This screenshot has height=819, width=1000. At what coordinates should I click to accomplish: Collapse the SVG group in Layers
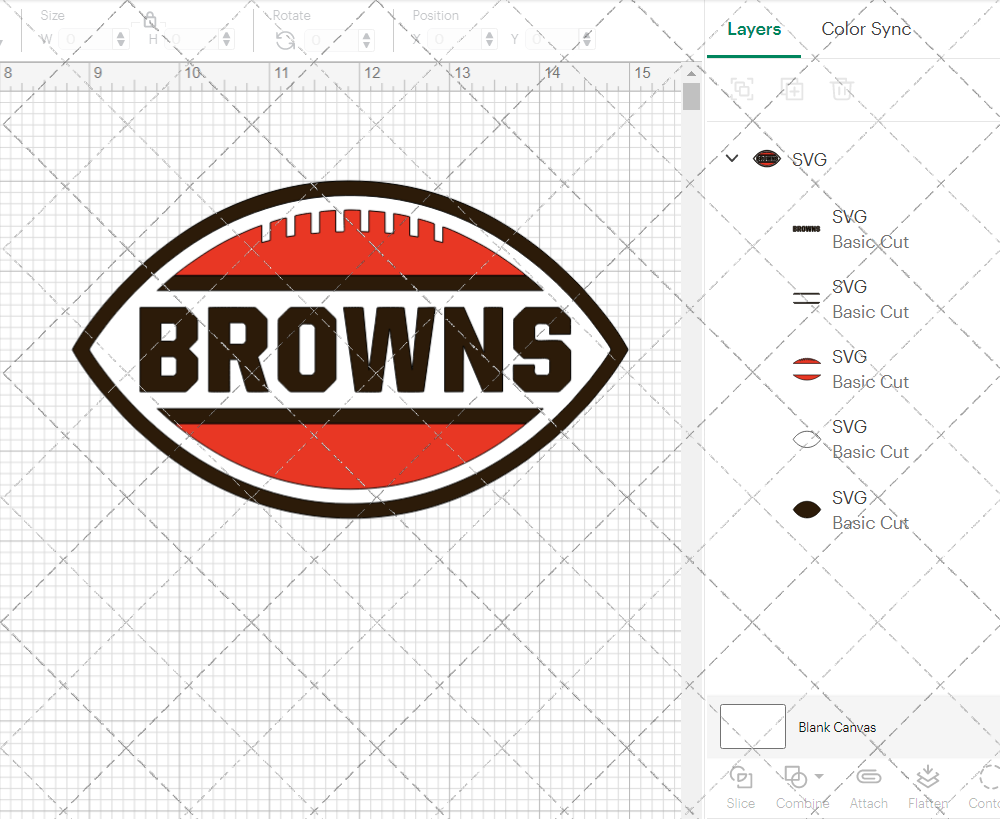[x=732, y=158]
